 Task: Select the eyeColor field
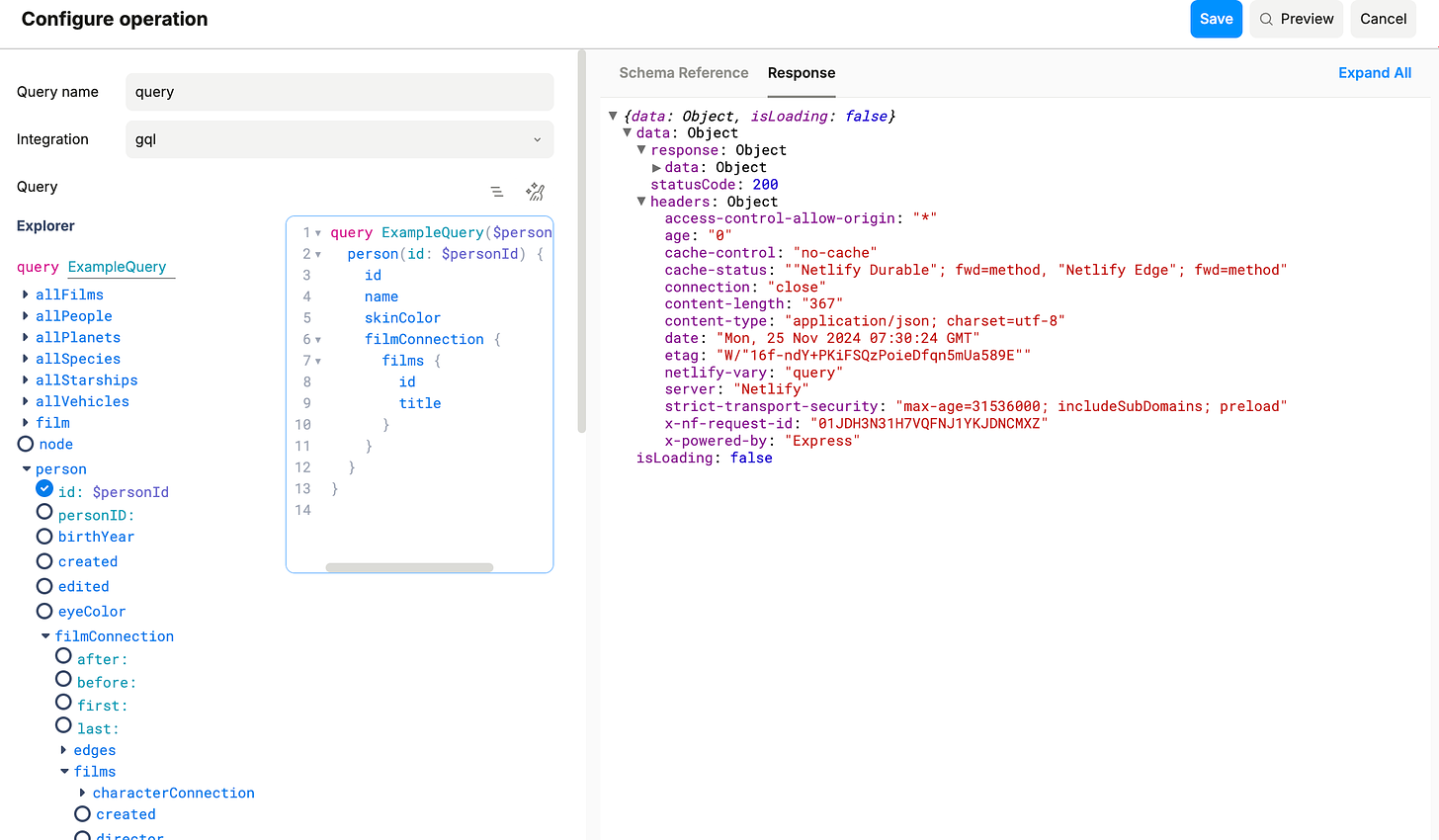click(44, 611)
